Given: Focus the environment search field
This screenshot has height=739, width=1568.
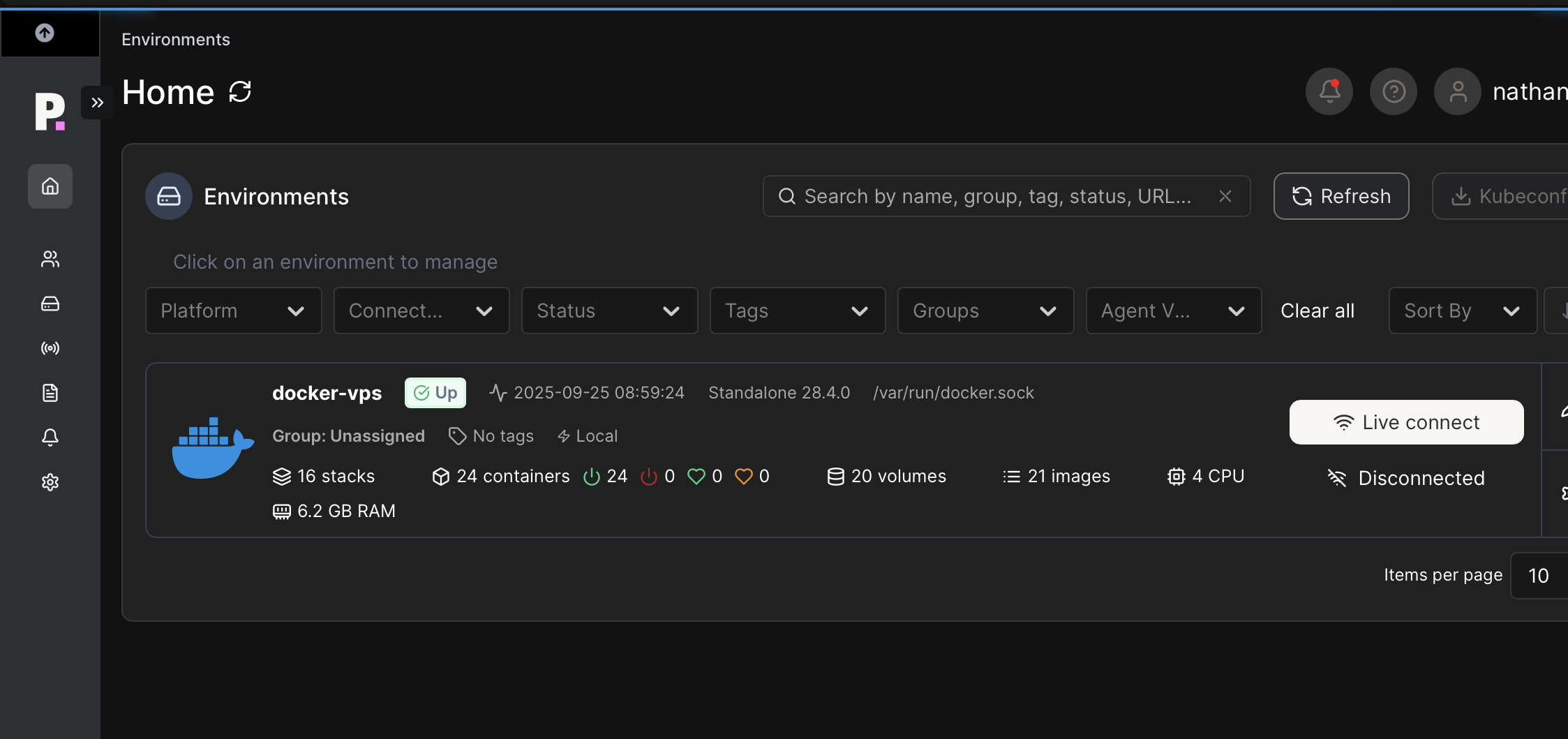Looking at the screenshot, I should 998,196.
